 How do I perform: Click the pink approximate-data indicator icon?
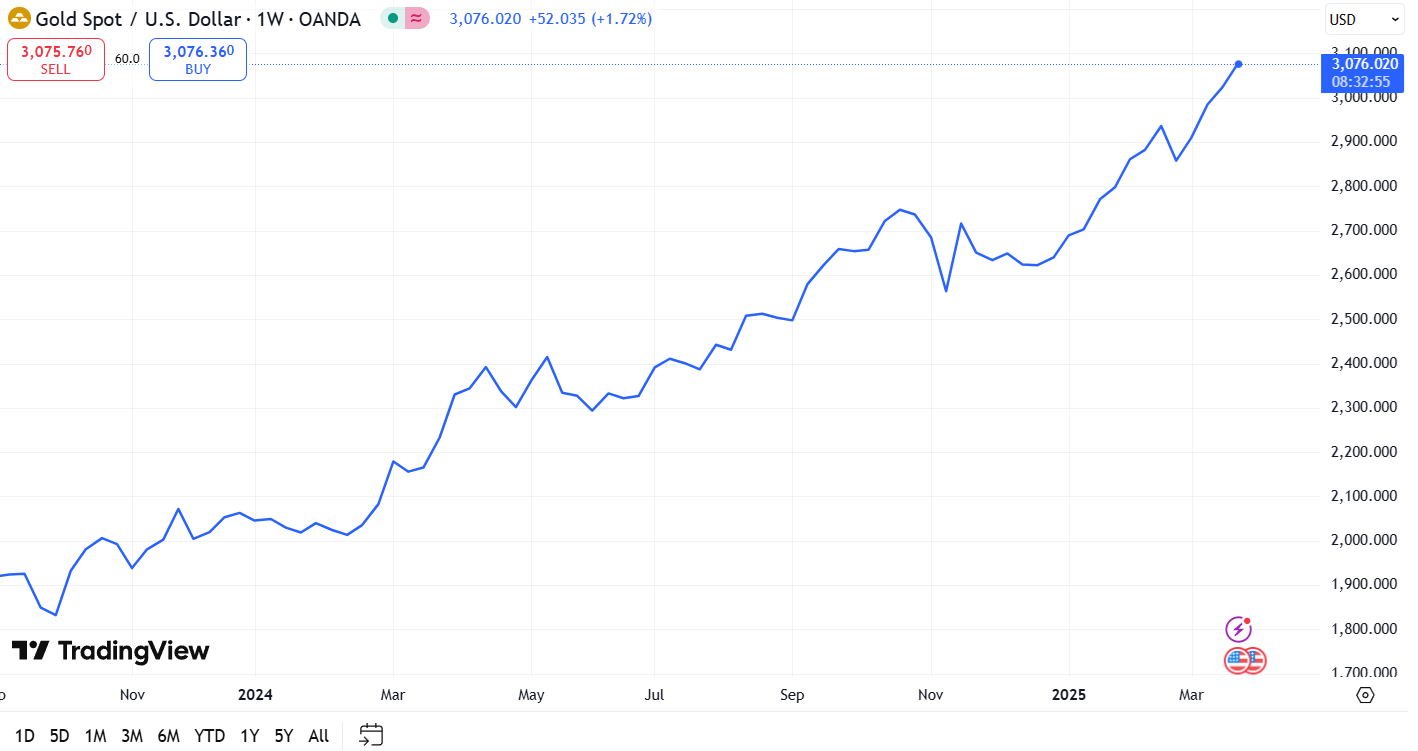pos(417,18)
